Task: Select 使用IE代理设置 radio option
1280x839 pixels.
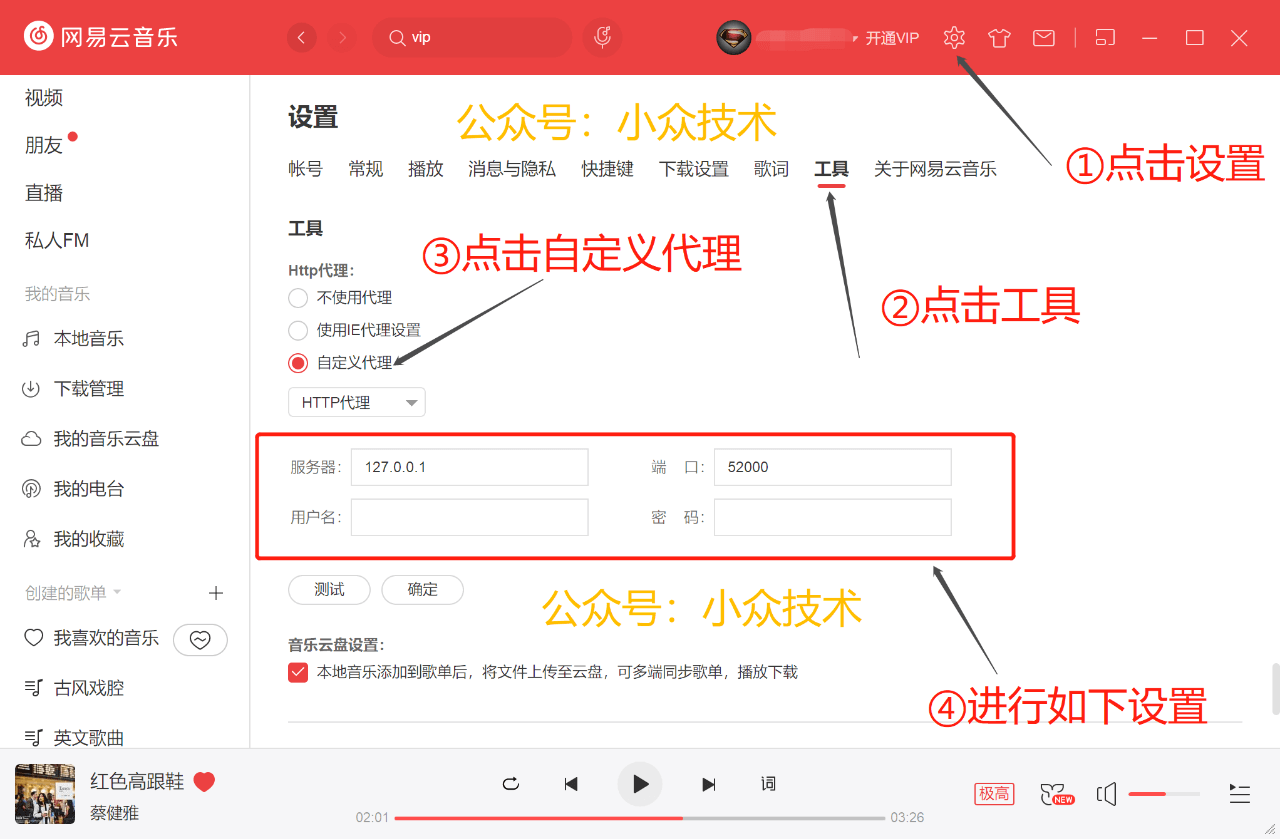Action: [298, 330]
